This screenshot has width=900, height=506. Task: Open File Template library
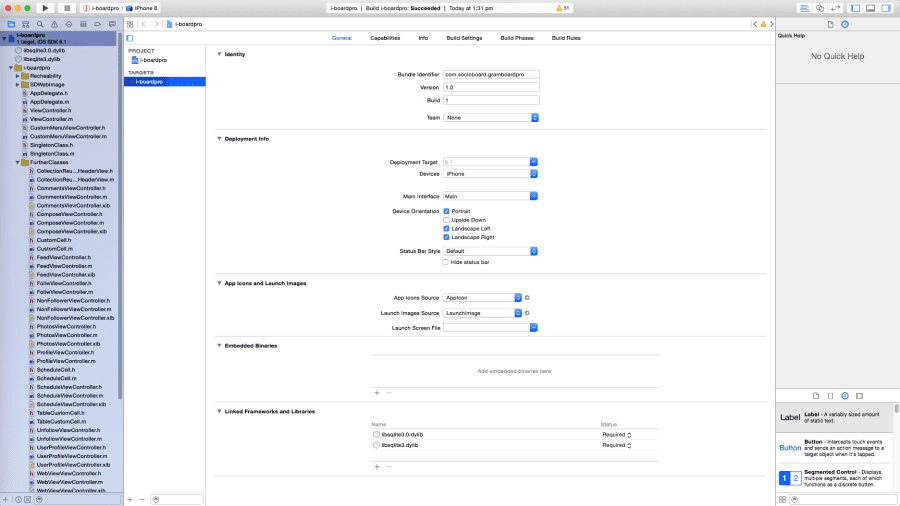pyautogui.click(x=816, y=396)
